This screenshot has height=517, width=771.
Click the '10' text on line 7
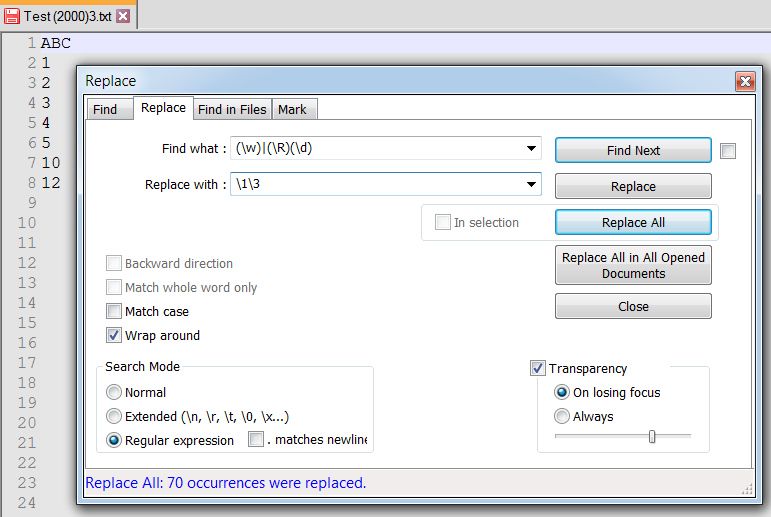pyautogui.click(x=51, y=163)
